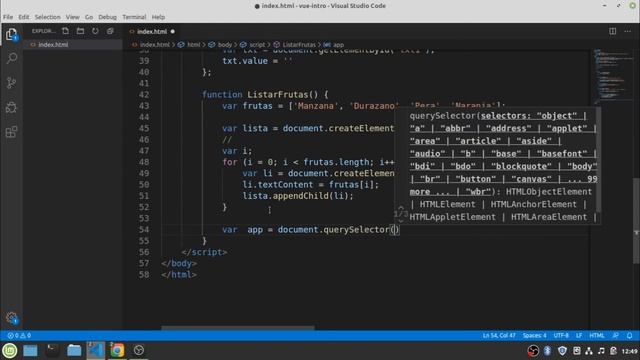Open the Go menu
Image resolution: width=640 pixels, height=360 pixels.
tap(89, 17)
